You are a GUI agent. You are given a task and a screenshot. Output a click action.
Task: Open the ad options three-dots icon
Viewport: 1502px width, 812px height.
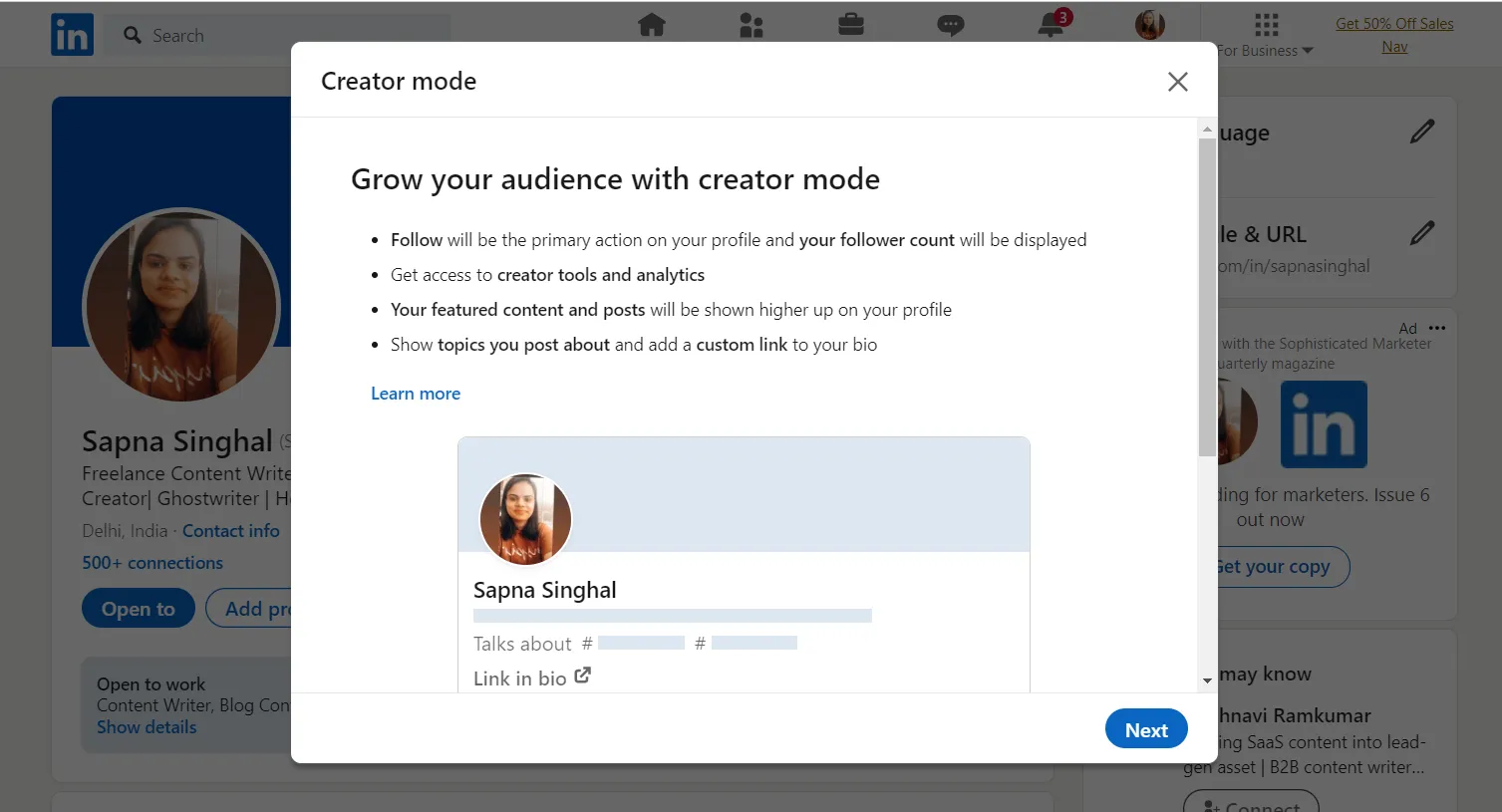point(1437,328)
